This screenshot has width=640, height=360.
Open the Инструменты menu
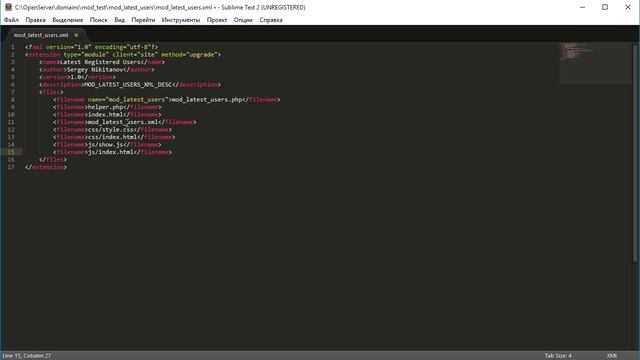coord(180,20)
